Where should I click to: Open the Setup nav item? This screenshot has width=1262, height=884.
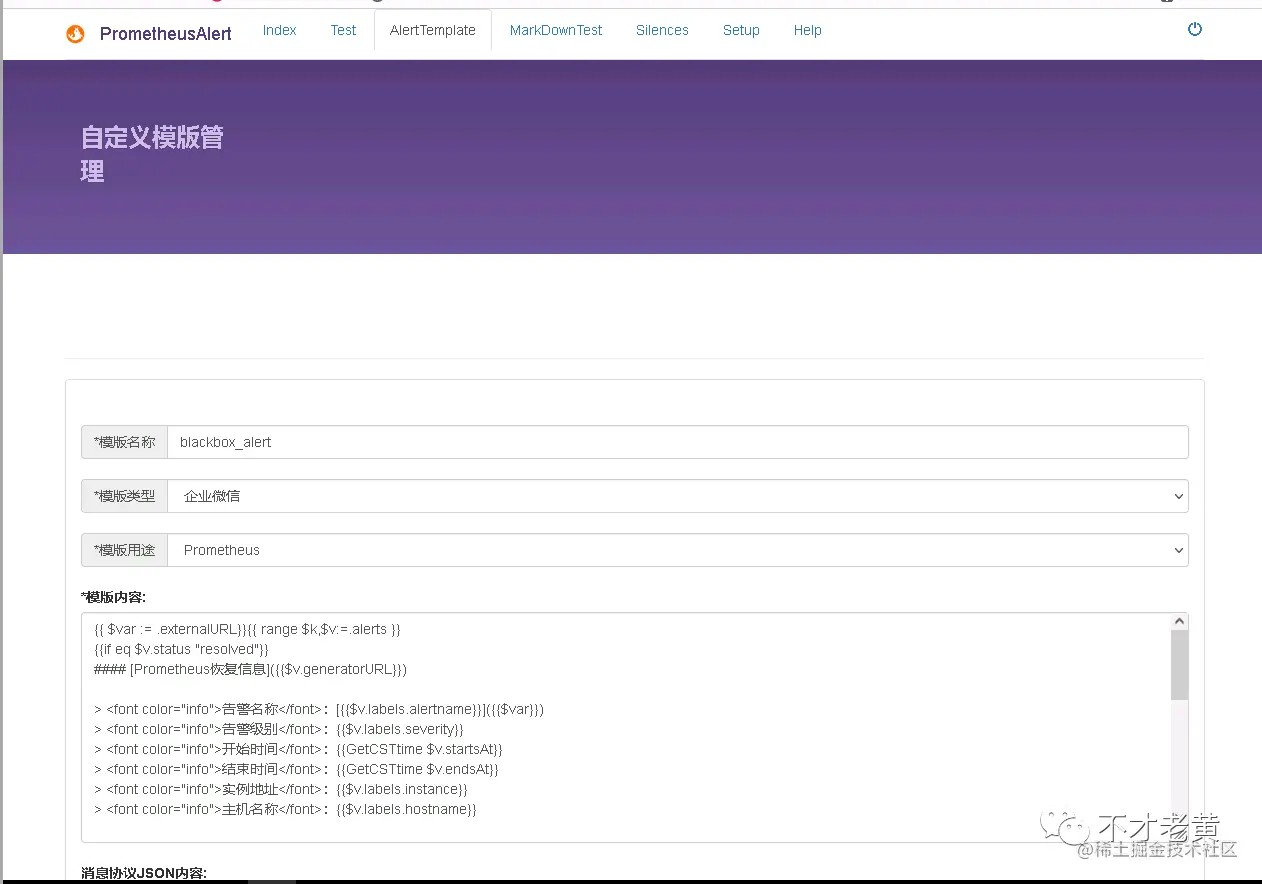coord(741,30)
